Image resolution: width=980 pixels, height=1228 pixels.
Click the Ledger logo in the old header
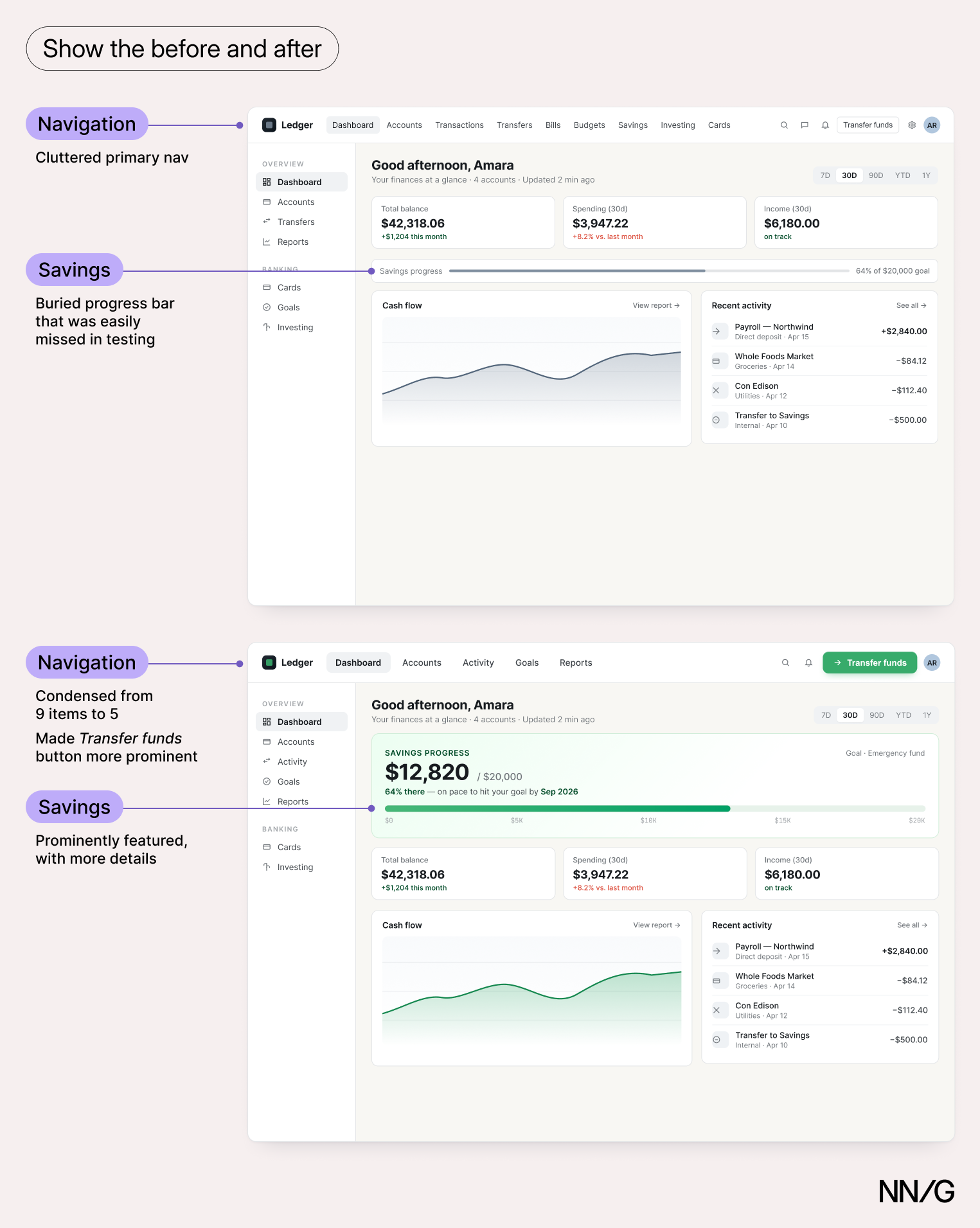click(287, 125)
